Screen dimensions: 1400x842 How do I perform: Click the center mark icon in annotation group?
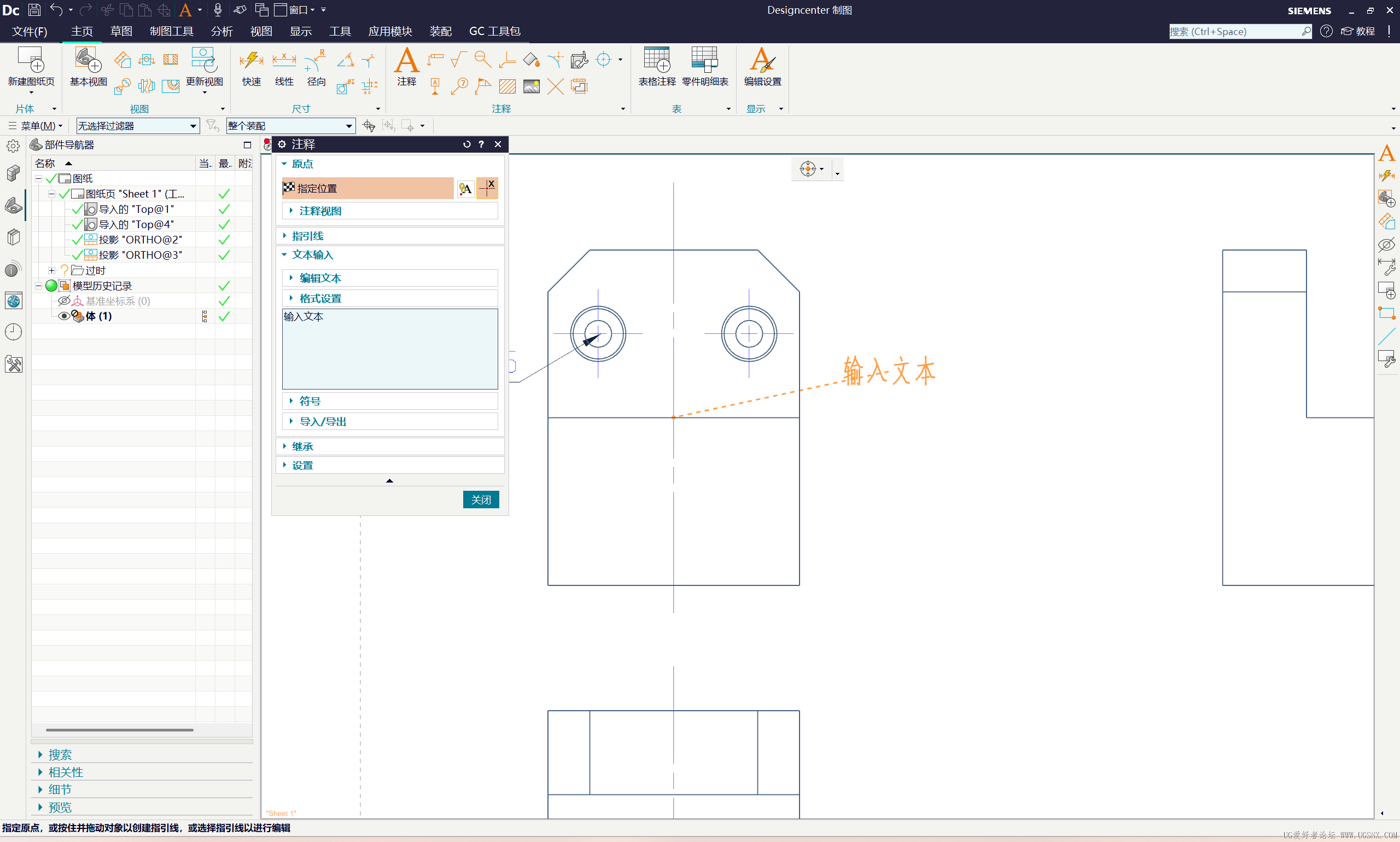click(604, 60)
